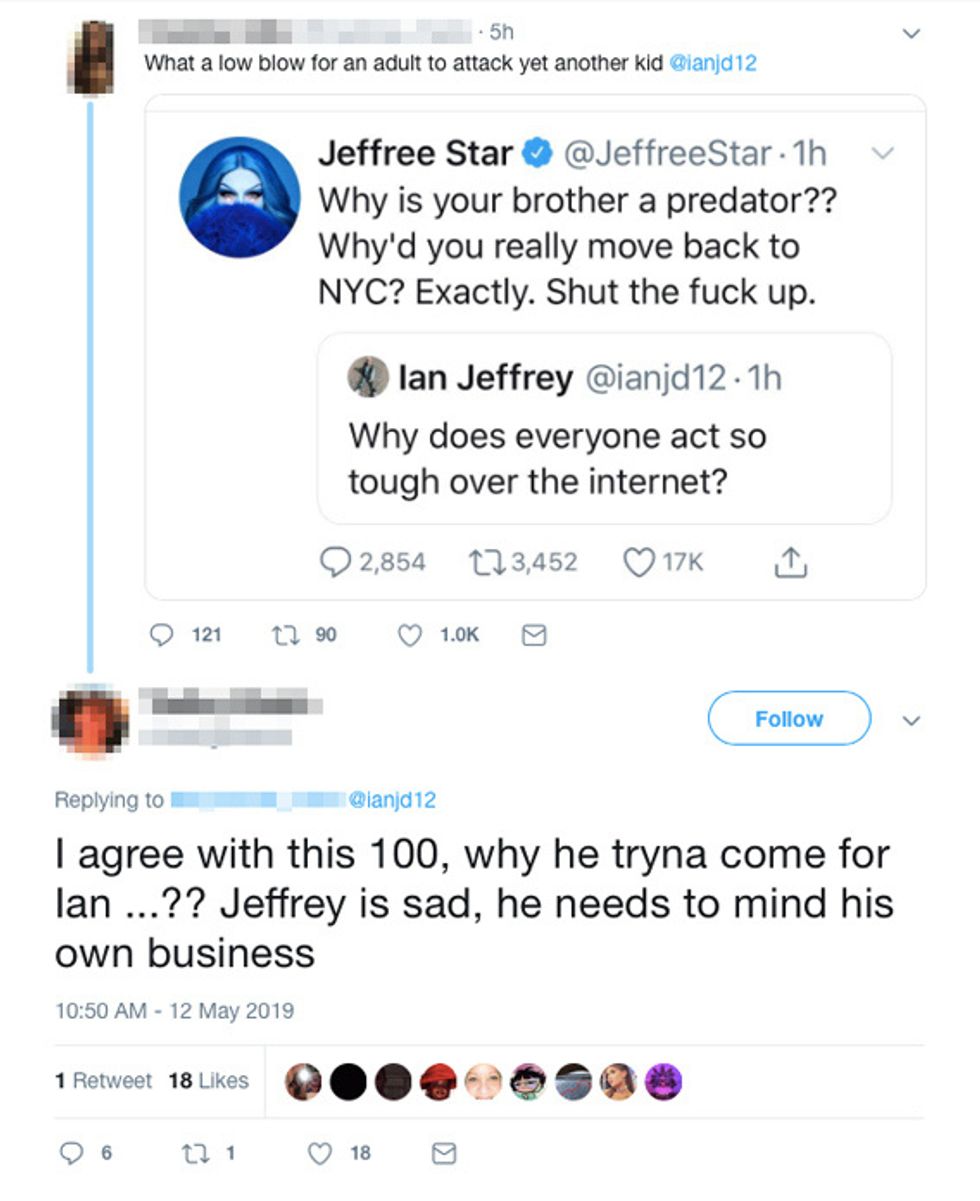The image size is (980, 1201).
Task: Open reply icon showing 2,854 in quoted tweet
Action: pos(335,563)
